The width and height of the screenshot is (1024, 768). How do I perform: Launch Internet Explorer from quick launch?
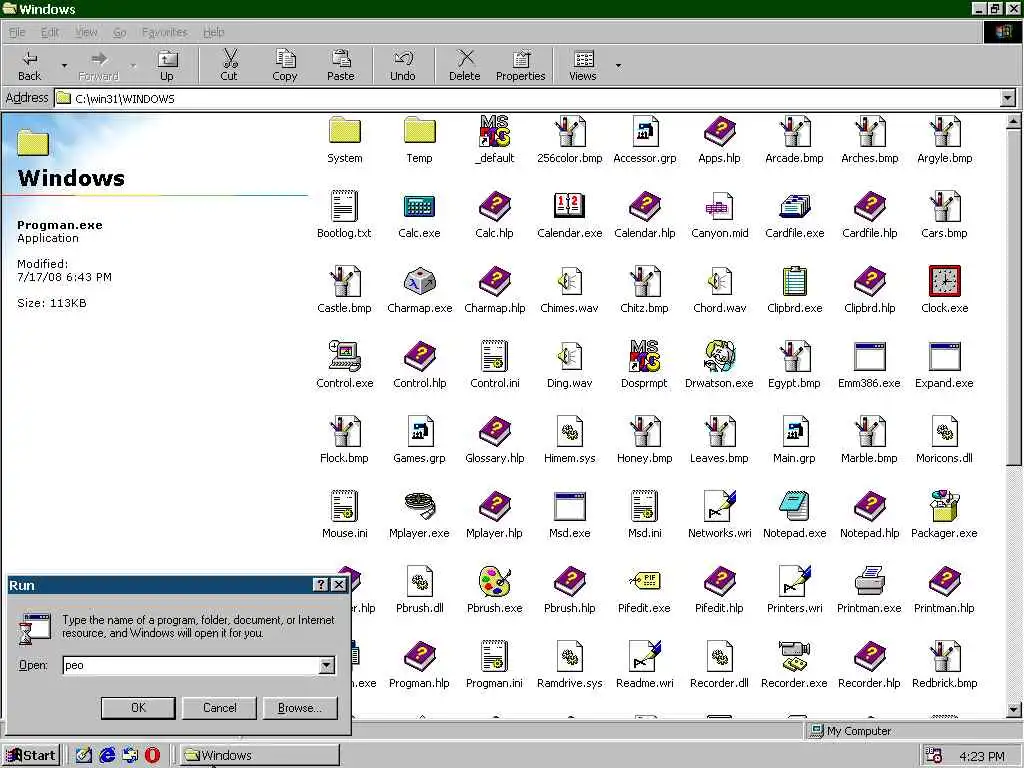pyautogui.click(x=107, y=755)
